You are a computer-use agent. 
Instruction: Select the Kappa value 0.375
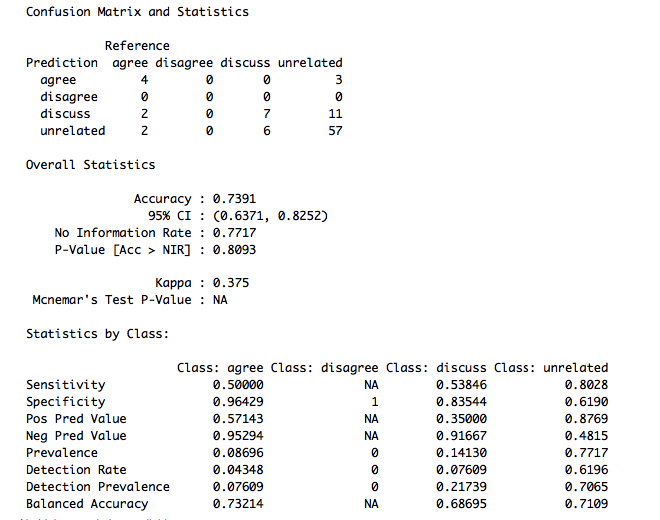point(230,283)
